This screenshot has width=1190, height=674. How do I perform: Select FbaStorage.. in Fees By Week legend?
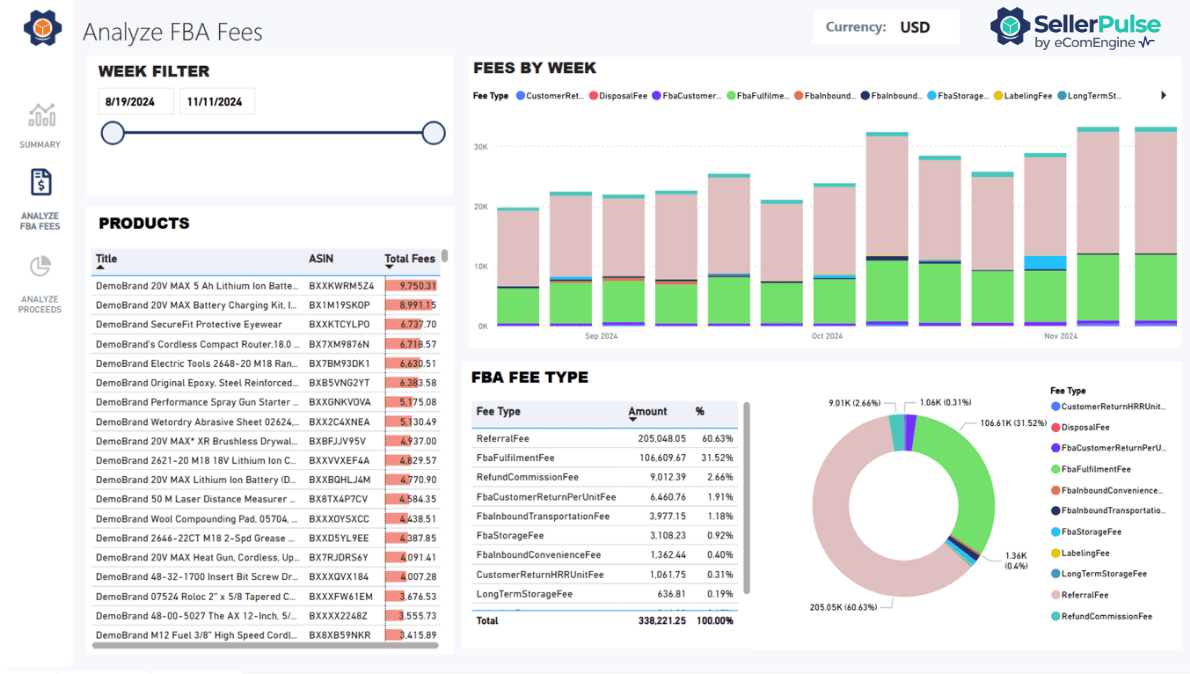(x=959, y=96)
